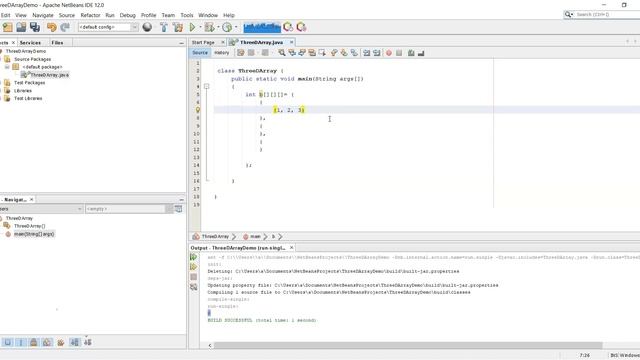Image resolution: width=640 pixels, height=360 pixels.
Task: Open the Edit menu
Action: [x=5, y=15]
